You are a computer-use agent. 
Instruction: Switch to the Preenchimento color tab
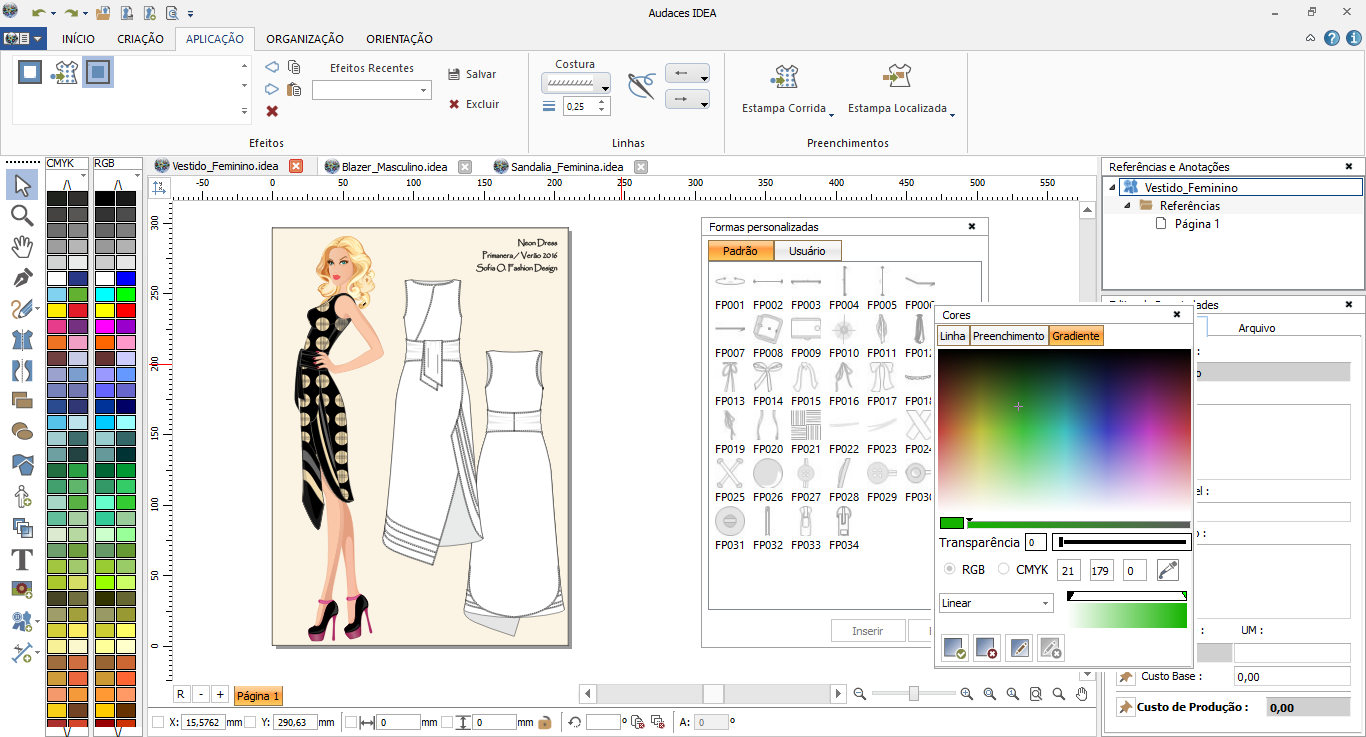coord(1008,336)
